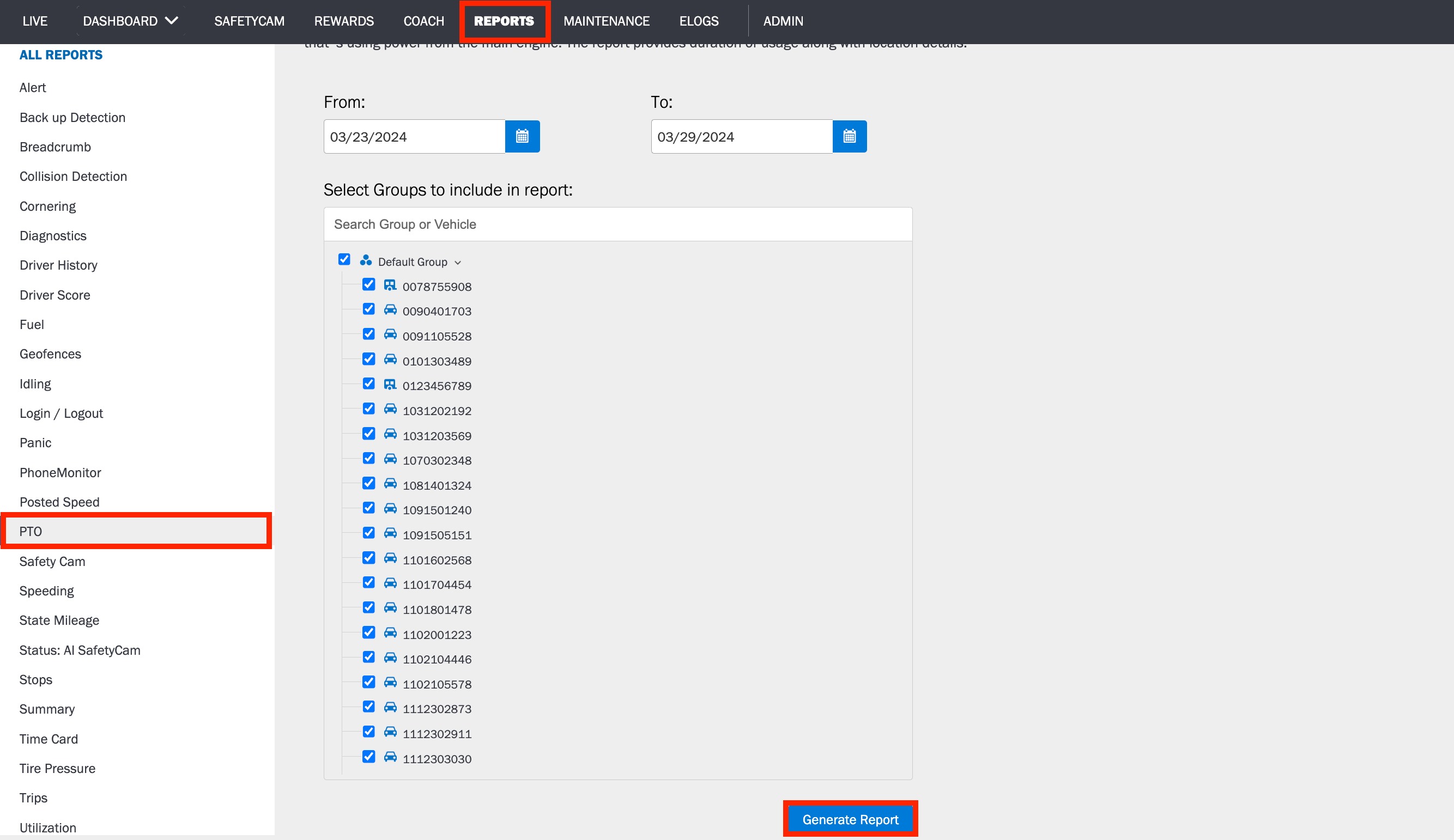1454x840 pixels.
Task: Open the Tire Pressure report
Action: click(57, 769)
